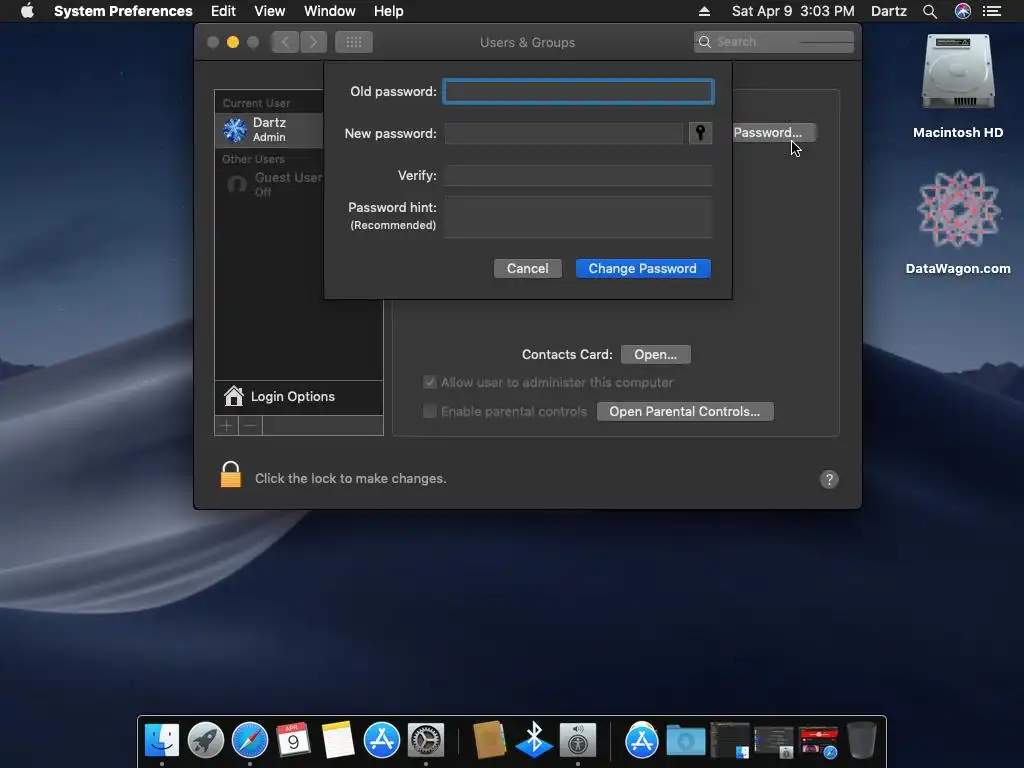Click the Siri icon in the menu bar
The height and width of the screenshot is (768, 1024).
pos(963,11)
